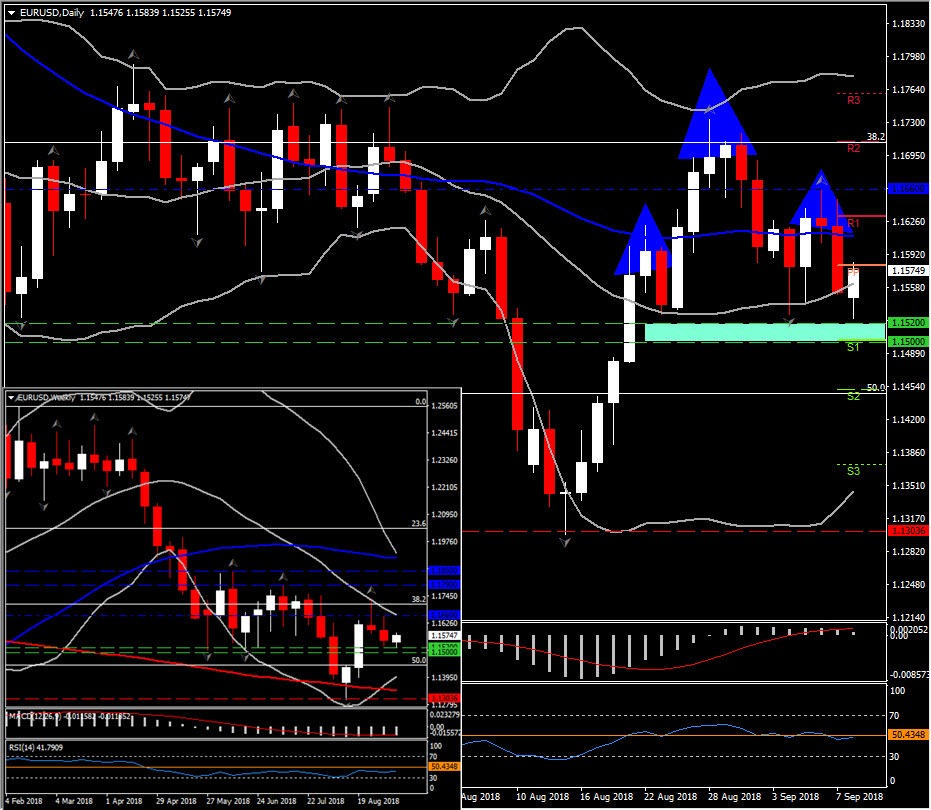
Task: Select the blue triangle marker near 3 Sep
Action: pyautogui.click(x=819, y=198)
